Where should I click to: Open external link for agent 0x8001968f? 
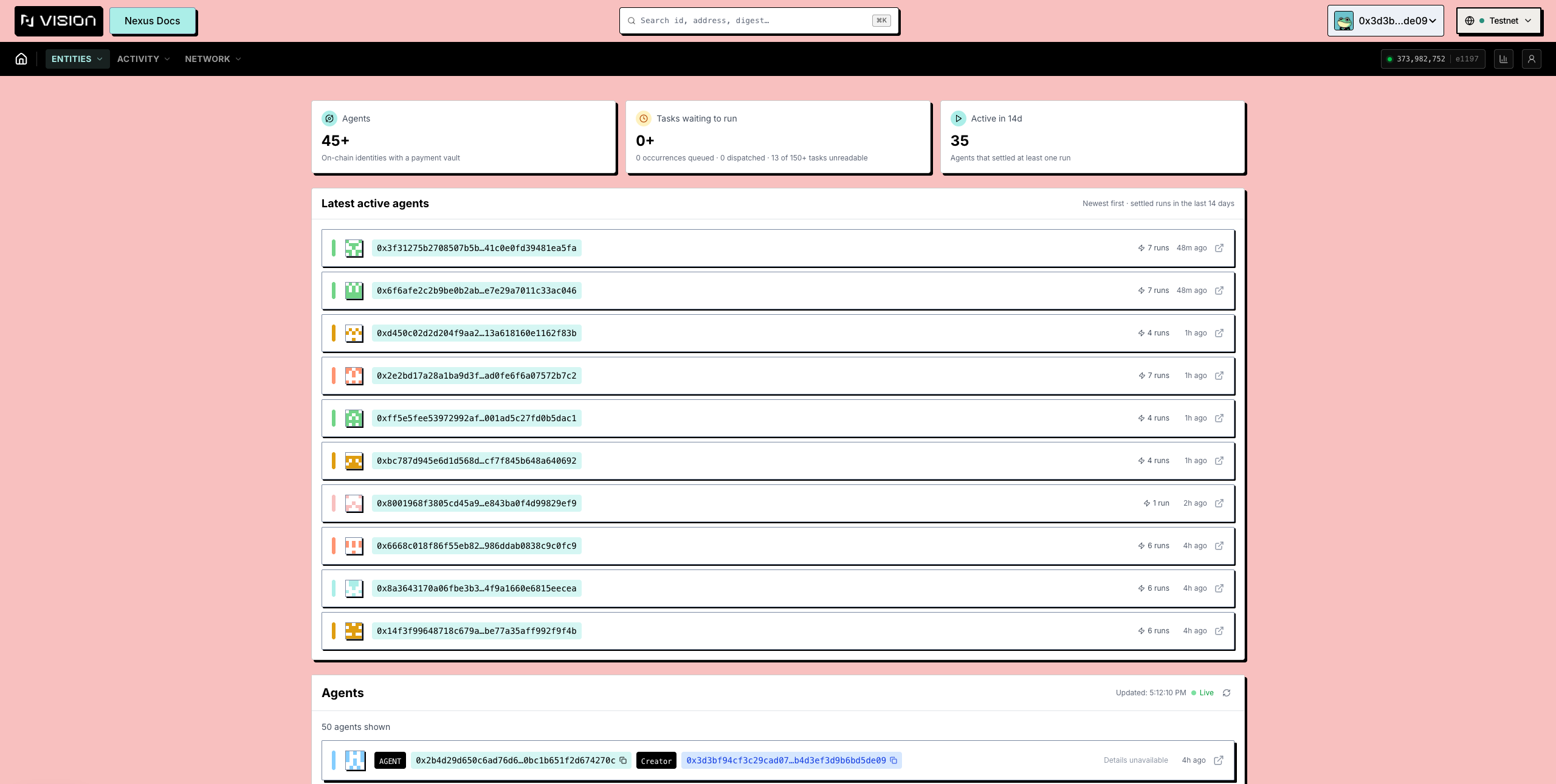[1219, 503]
